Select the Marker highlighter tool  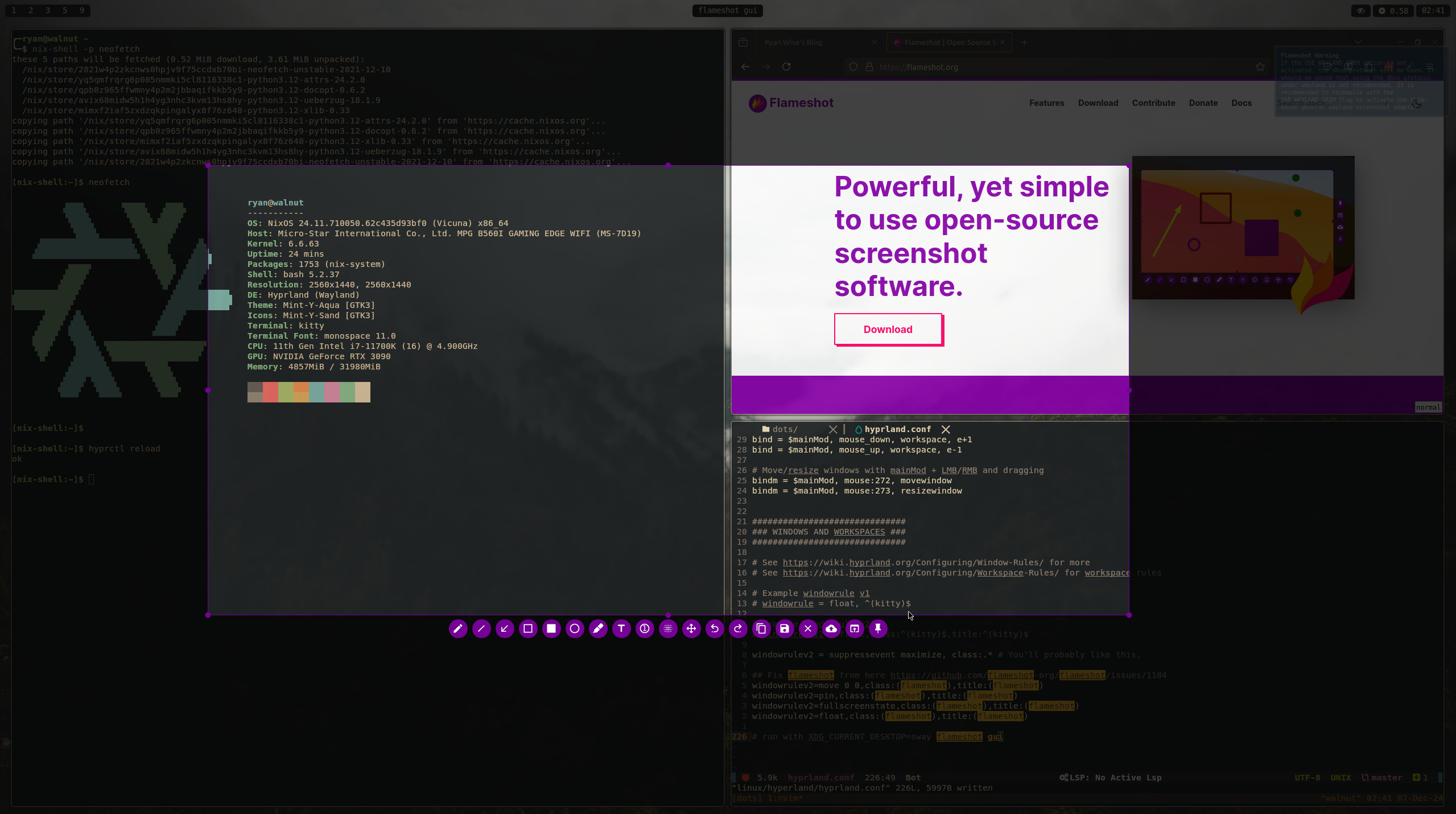pos(598,628)
